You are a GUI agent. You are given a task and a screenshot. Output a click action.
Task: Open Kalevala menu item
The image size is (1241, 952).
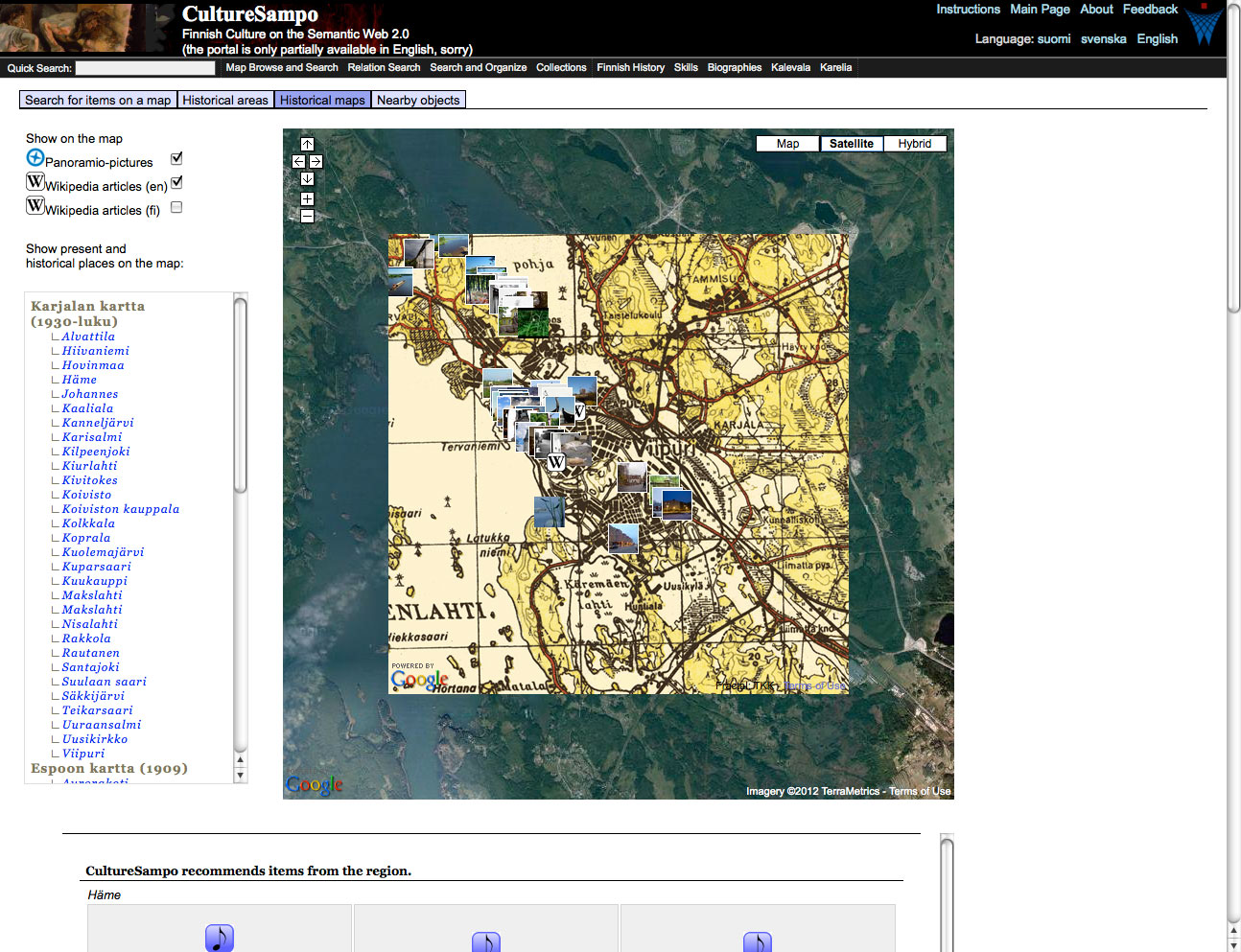point(790,68)
